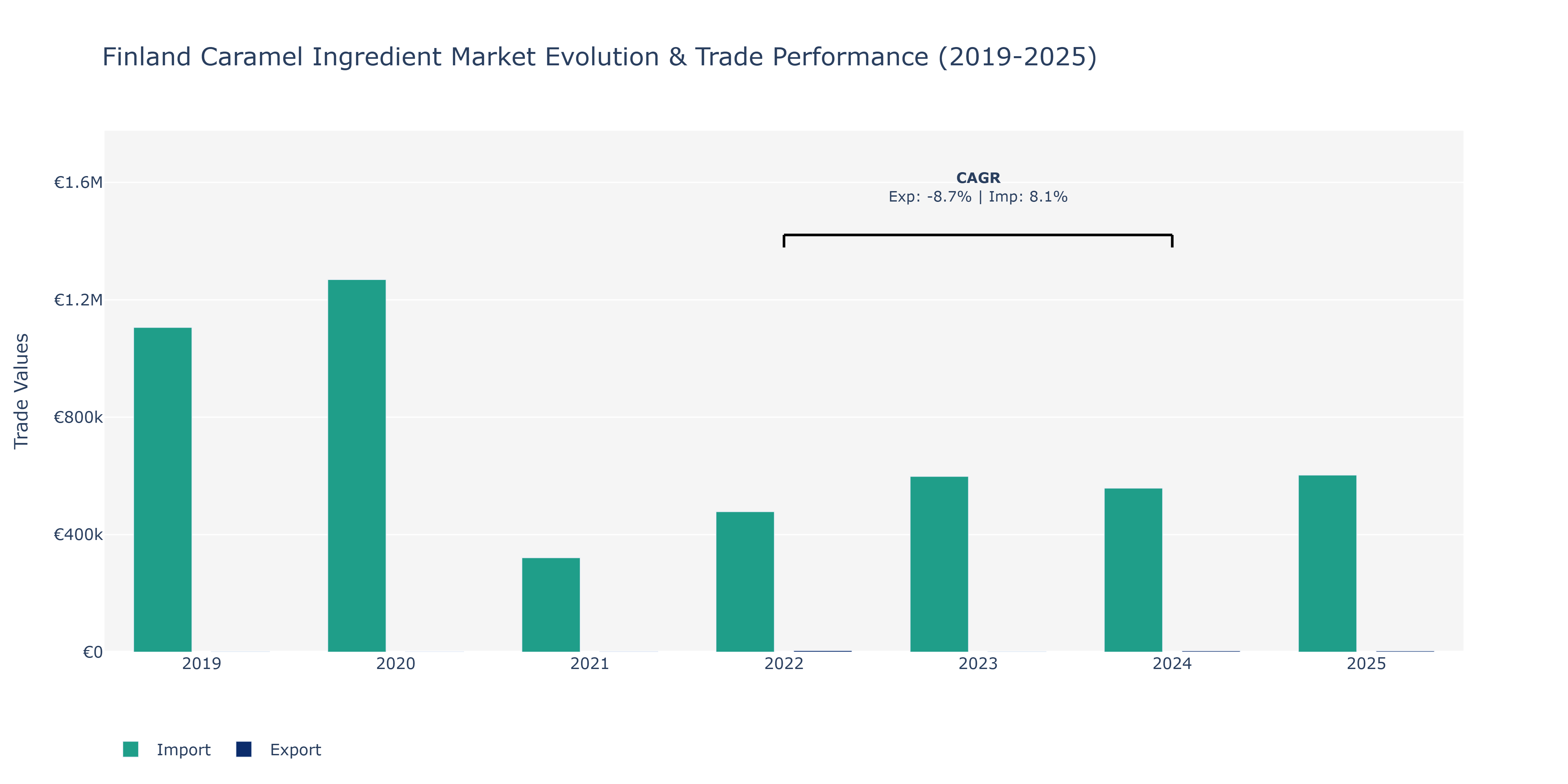Click the 2024 x-axis label
Viewport: 1568px width, 784px height.
(x=1172, y=663)
